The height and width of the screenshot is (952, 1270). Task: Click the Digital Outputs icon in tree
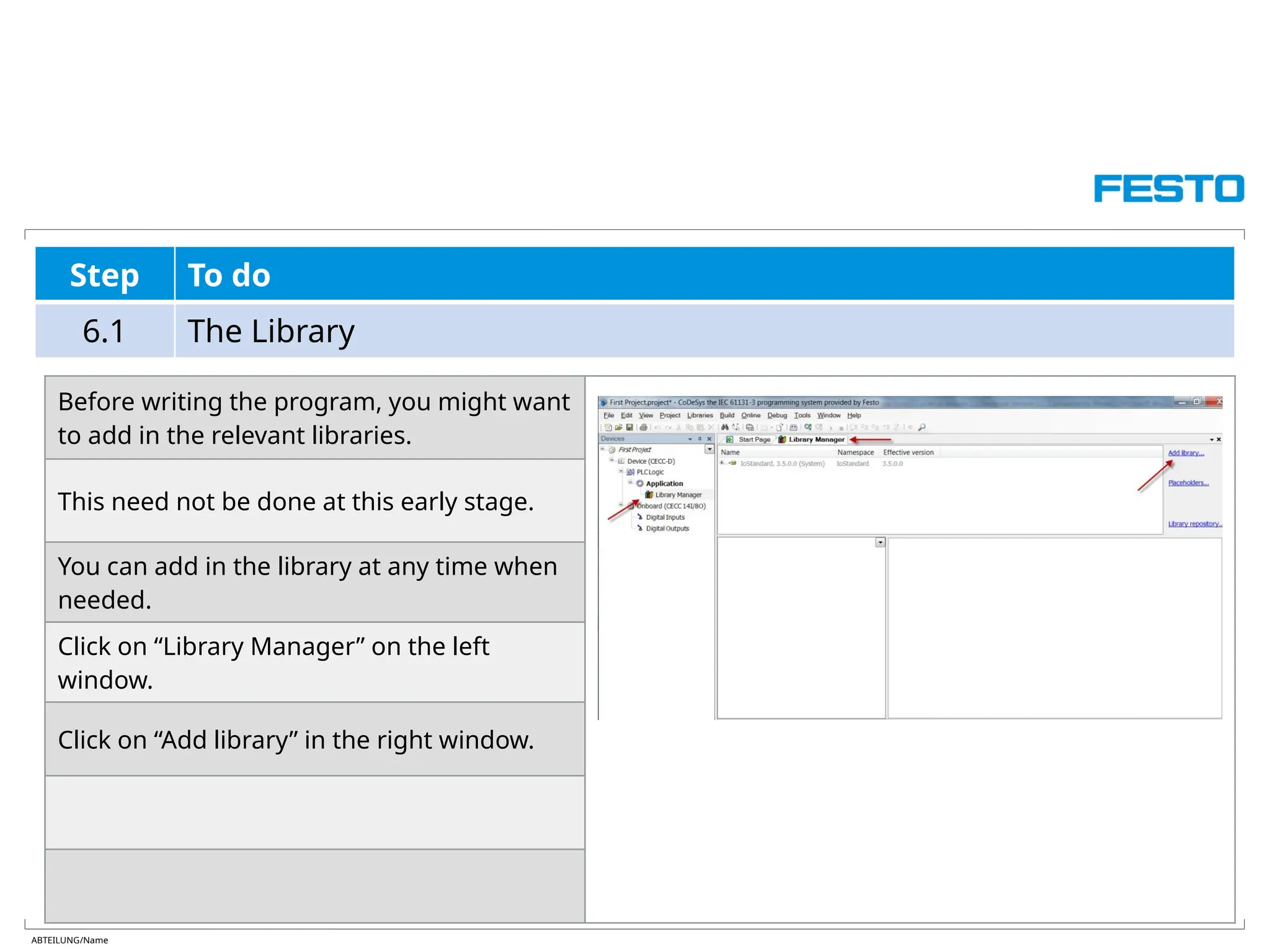(640, 529)
